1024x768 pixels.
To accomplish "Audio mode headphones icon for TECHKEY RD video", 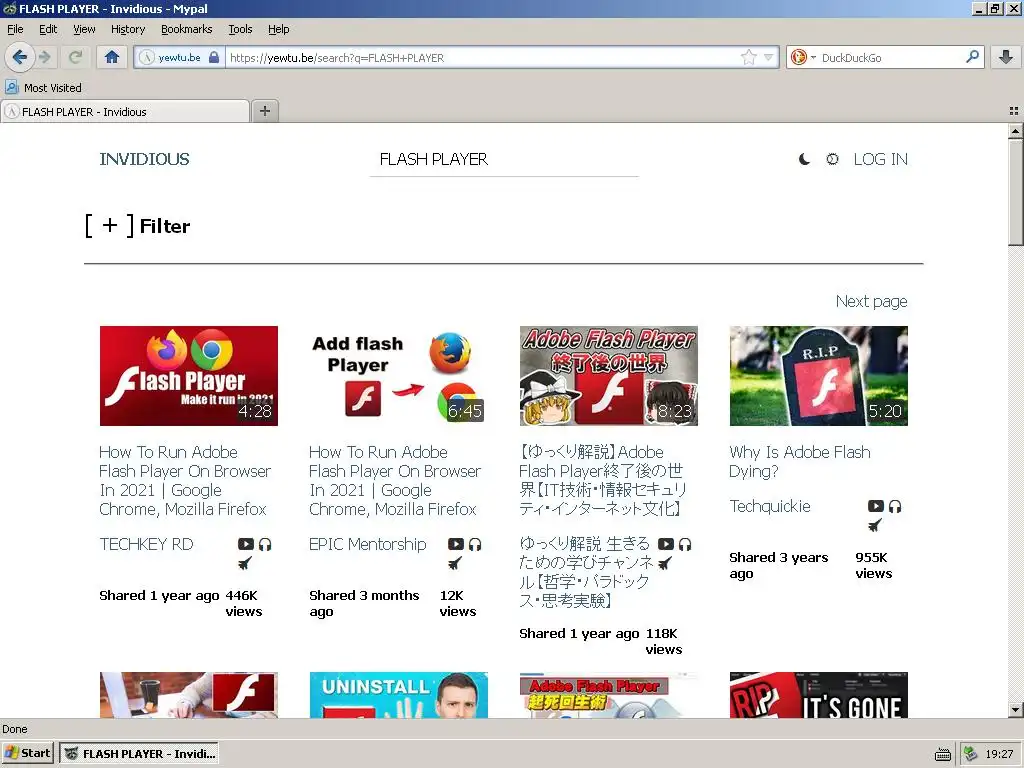I will point(265,544).
